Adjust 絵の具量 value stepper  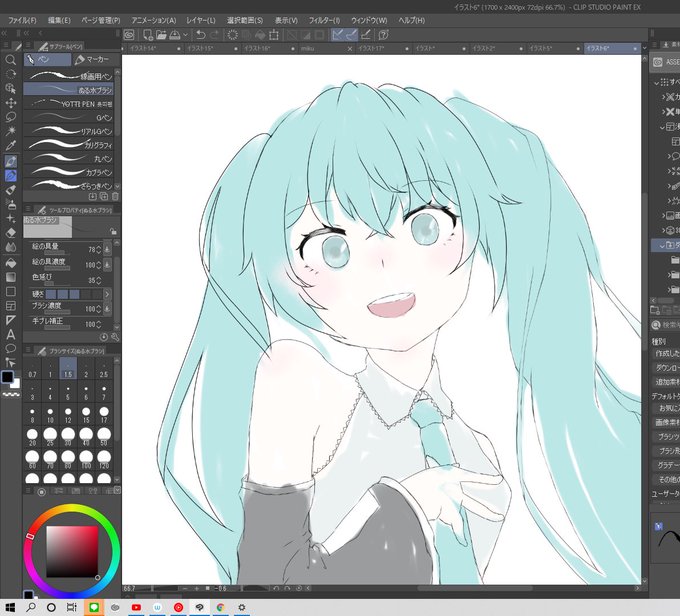(x=99, y=250)
